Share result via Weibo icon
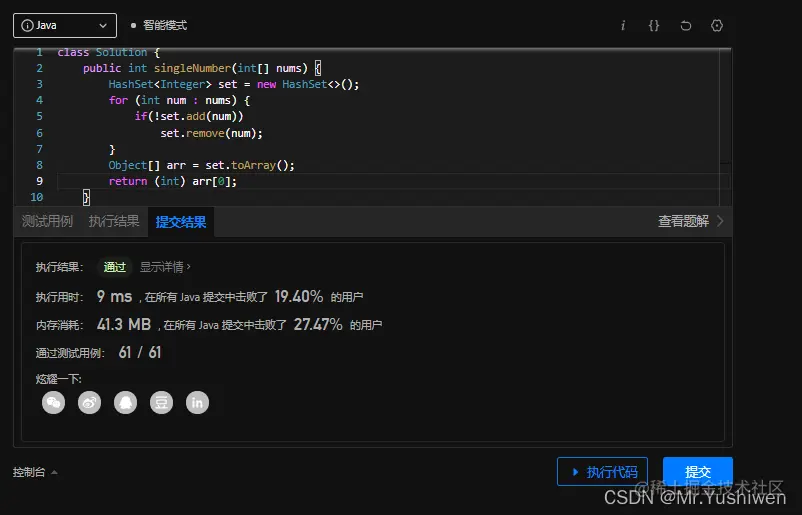This screenshot has height=515, width=802. (x=90, y=403)
